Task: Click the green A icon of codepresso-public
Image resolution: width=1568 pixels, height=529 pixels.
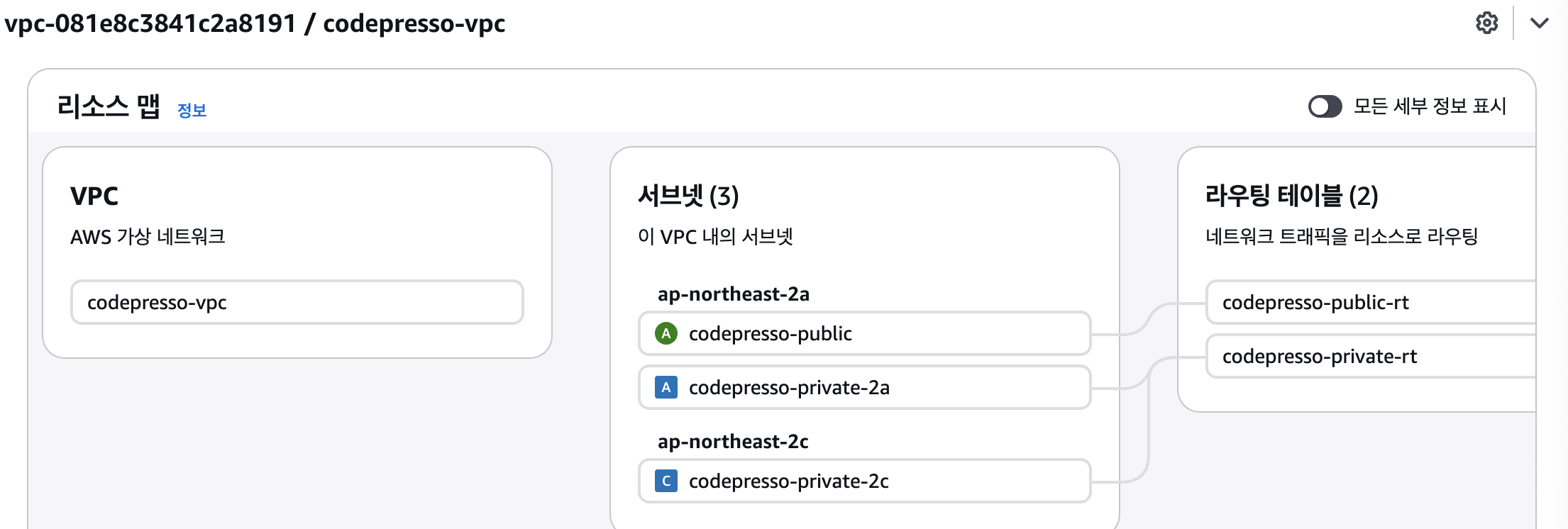Action: tap(666, 333)
